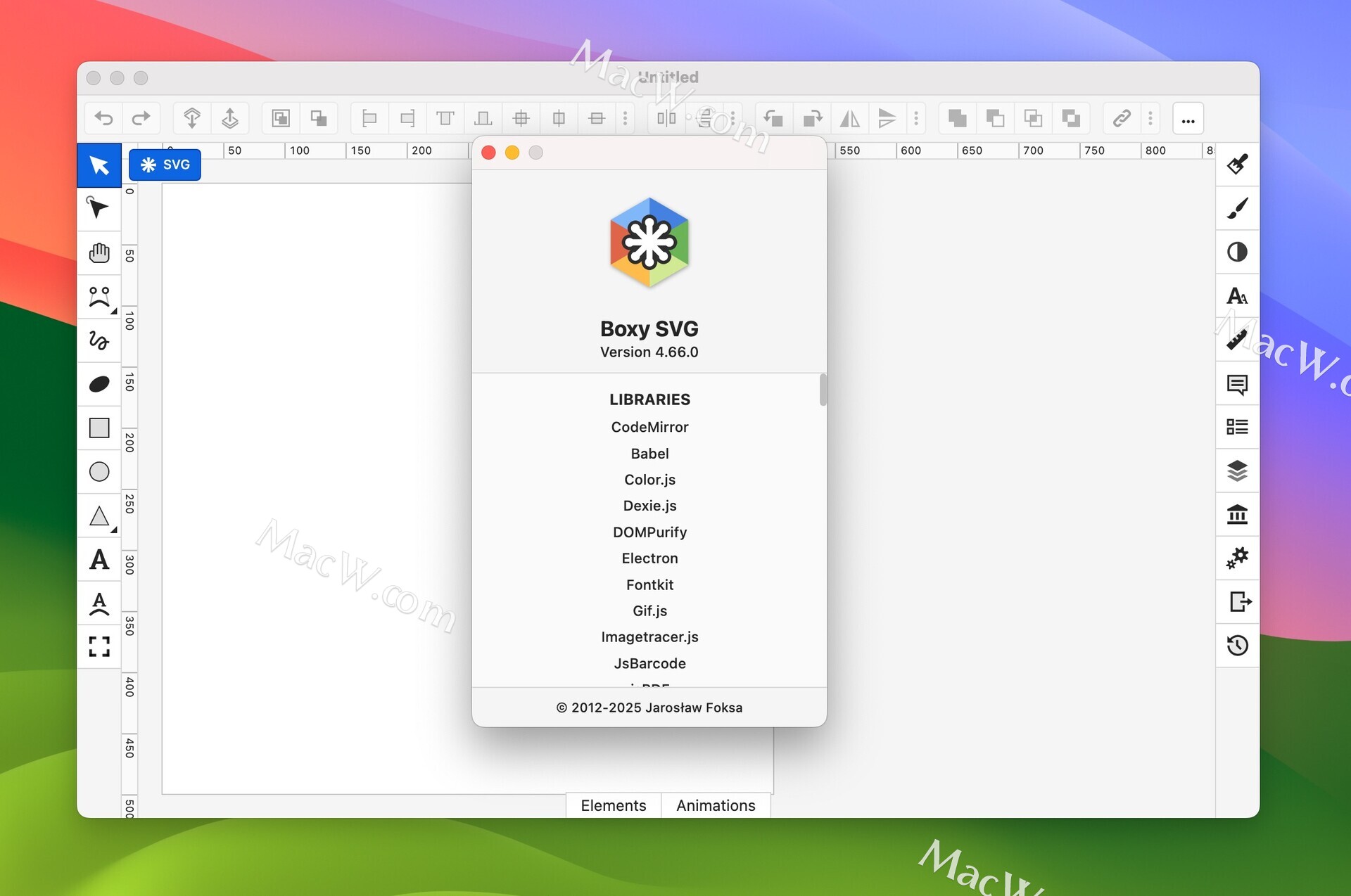
Task: Open the Compositing half-circle panel
Action: (1238, 252)
